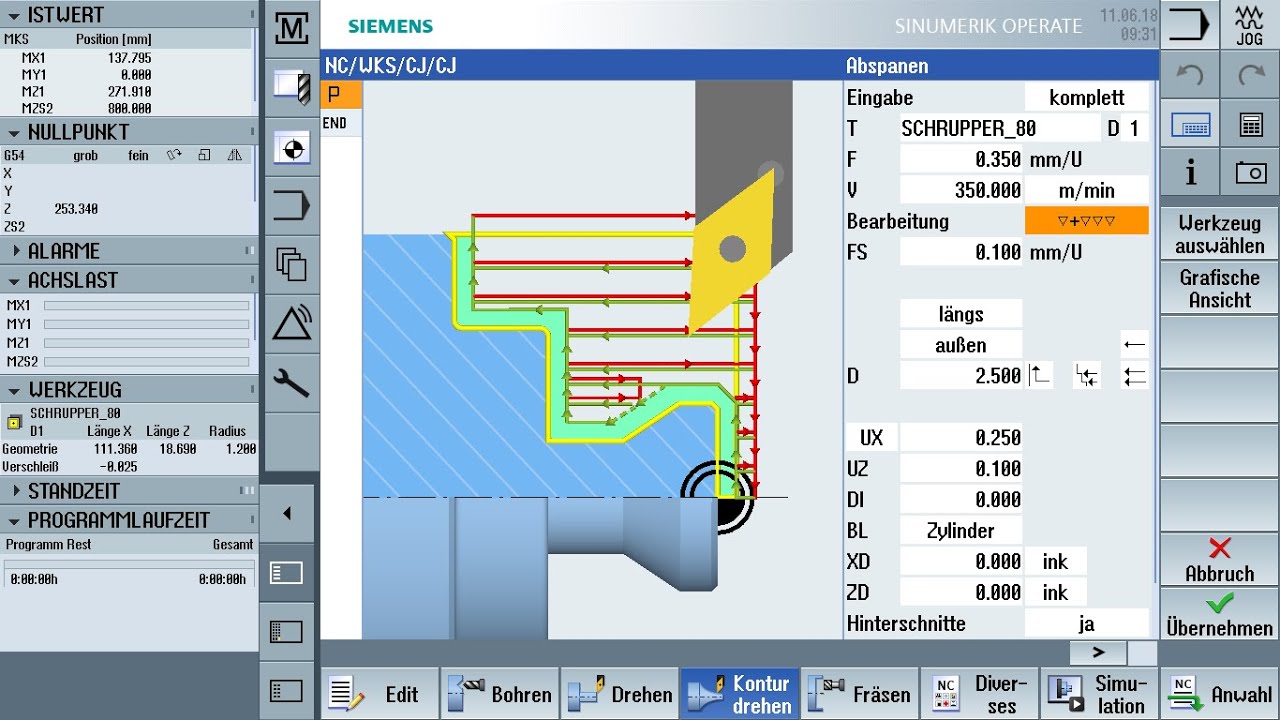Open the Edit softkey tab
This screenshot has height=720, width=1280.
380,694
